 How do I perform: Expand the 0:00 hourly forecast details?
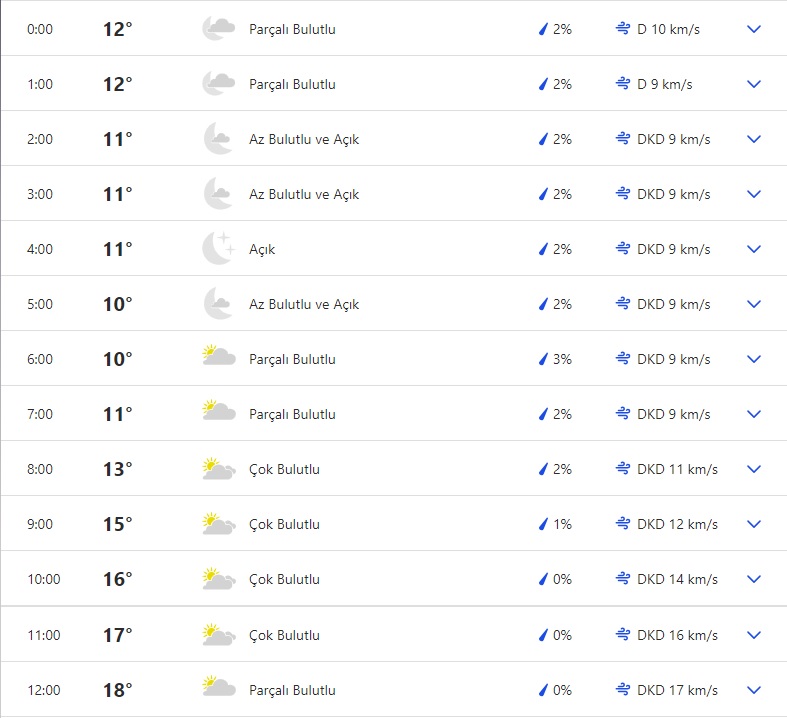(754, 29)
